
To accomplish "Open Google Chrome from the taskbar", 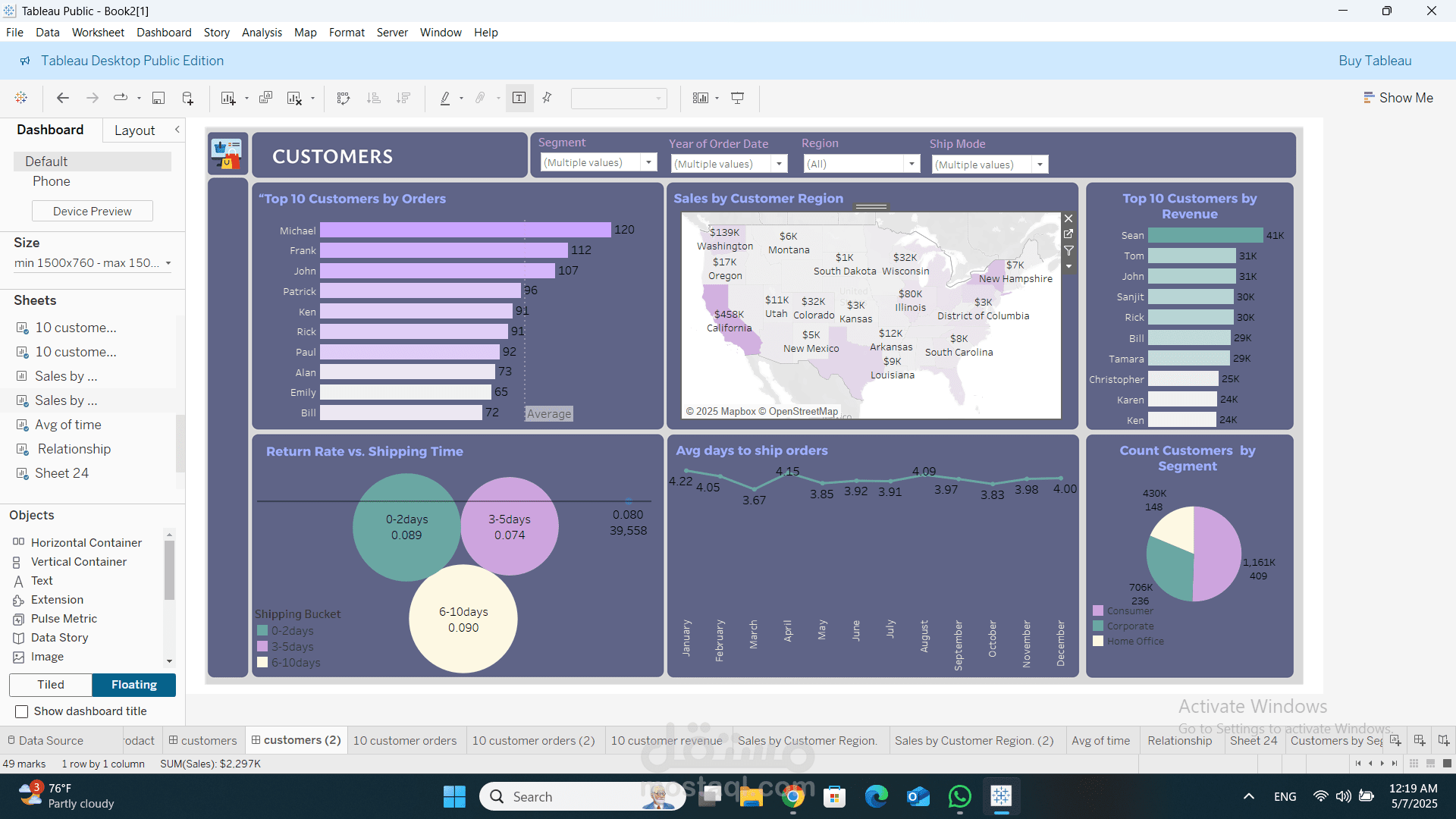I will (x=793, y=796).
